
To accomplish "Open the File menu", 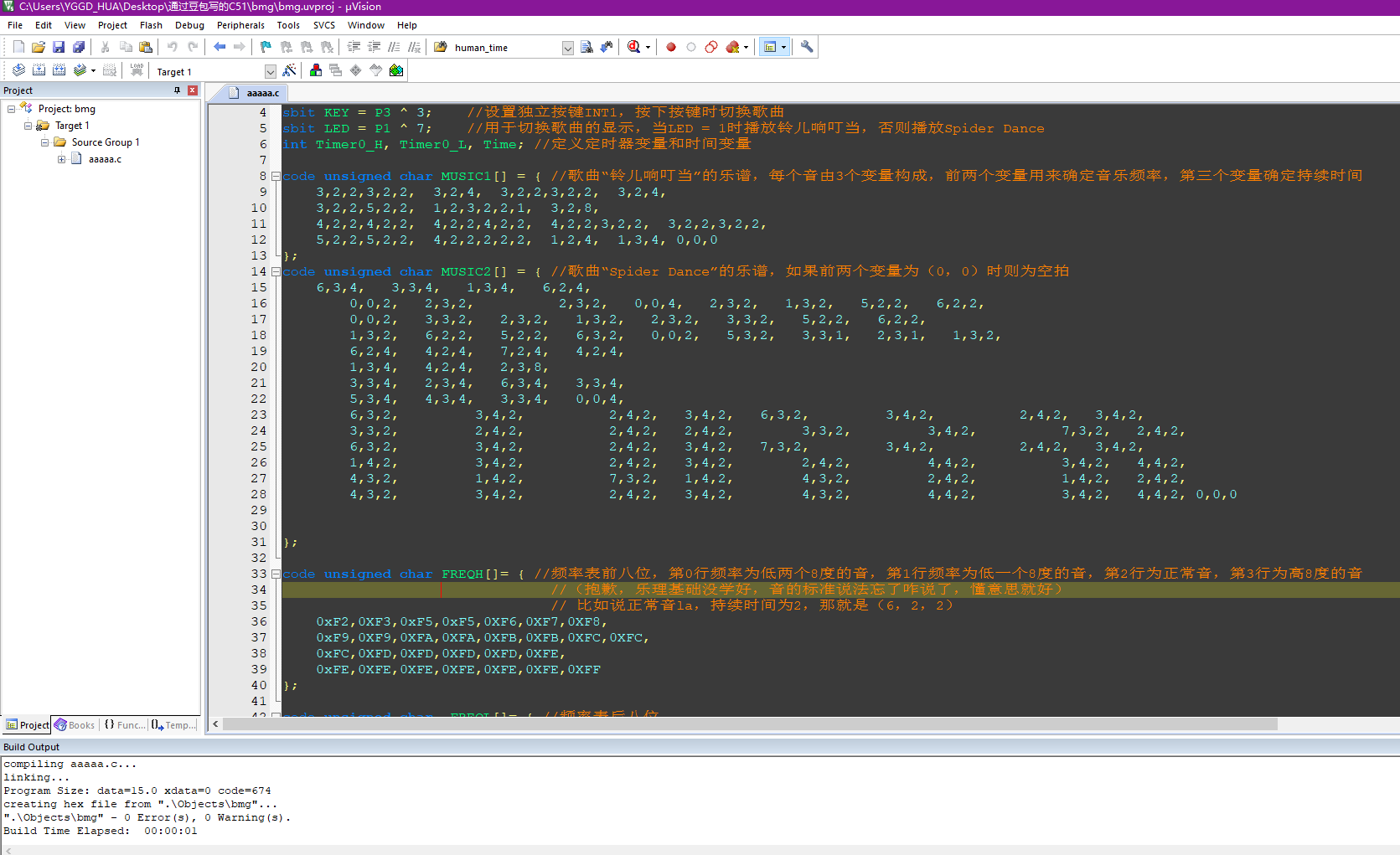I will click(x=15, y=25).
